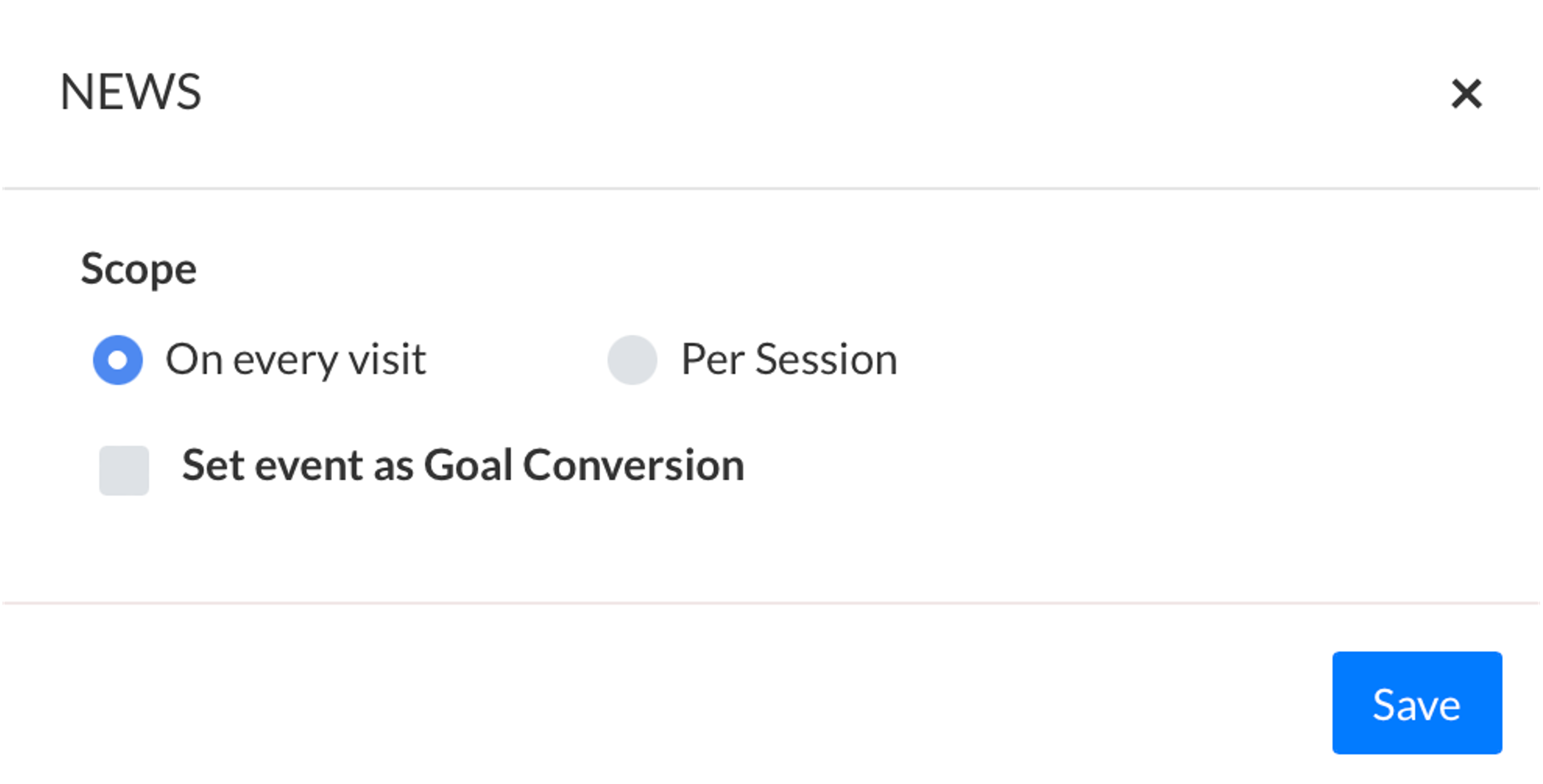Close the NEWS dialog with the X
Screen dimensions: 1543x784
(x=1466, y=94)
